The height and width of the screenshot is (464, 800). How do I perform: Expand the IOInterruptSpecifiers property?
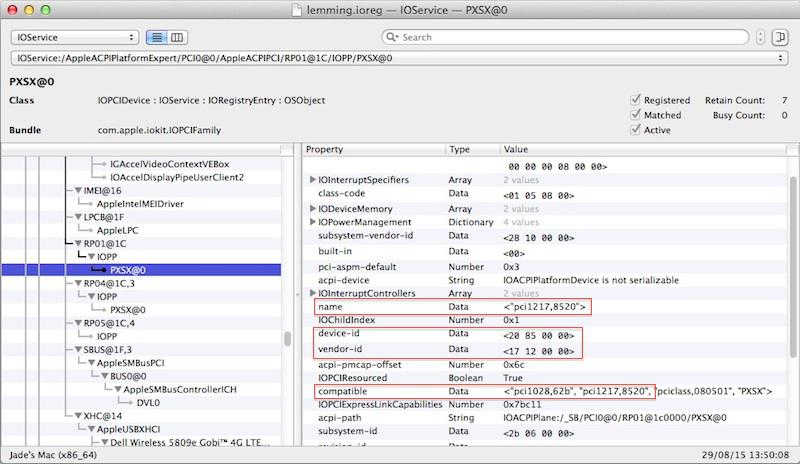point(312,180)
